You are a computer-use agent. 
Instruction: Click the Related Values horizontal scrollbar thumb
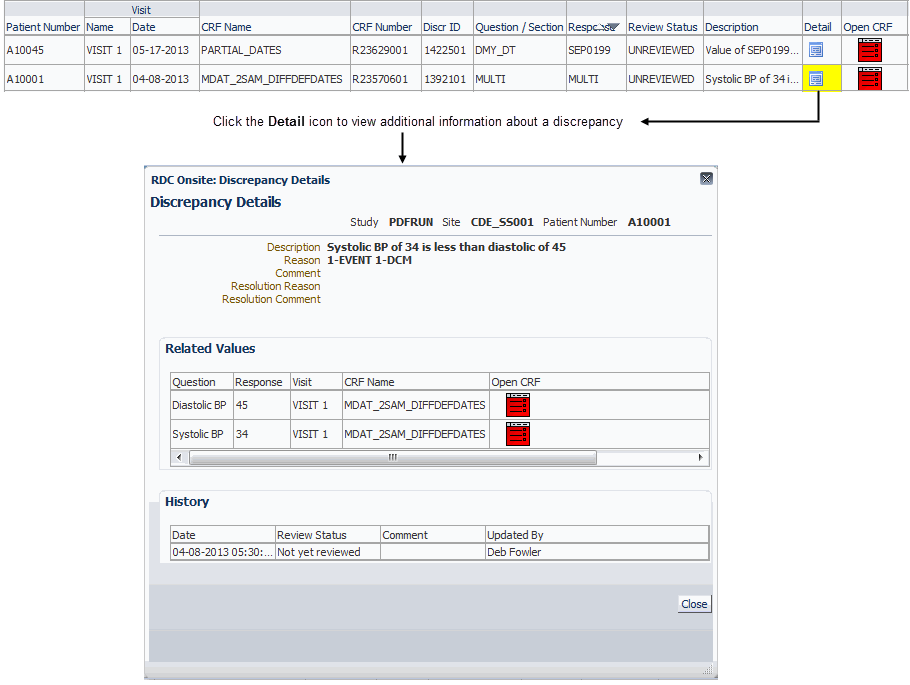coord(390,457)
